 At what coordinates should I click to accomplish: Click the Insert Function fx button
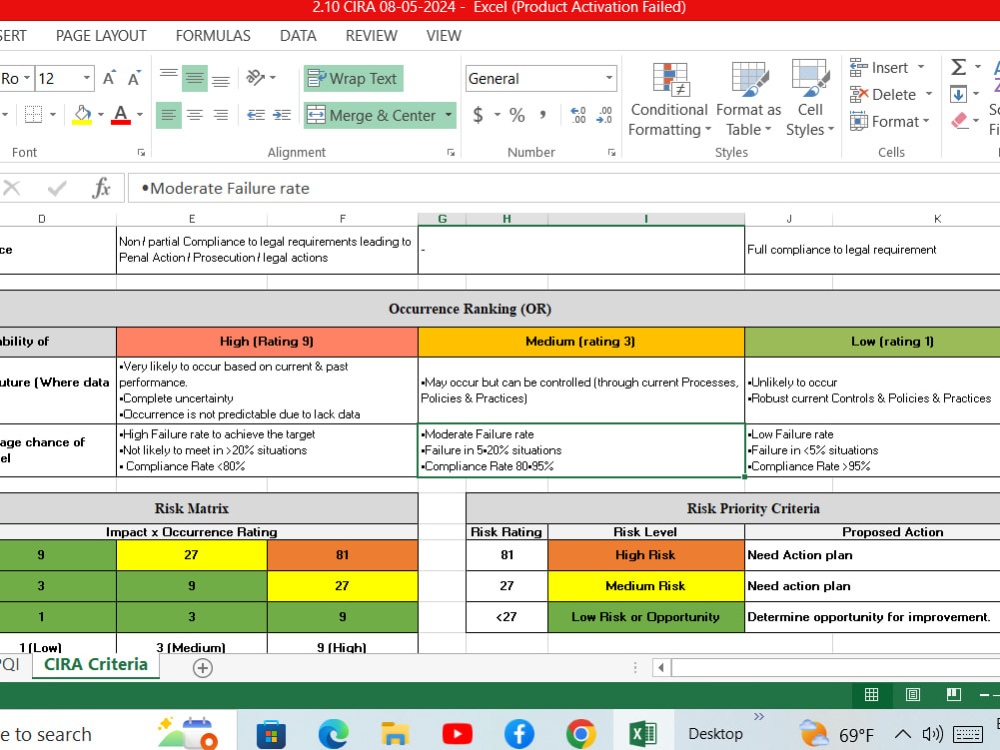101,188
